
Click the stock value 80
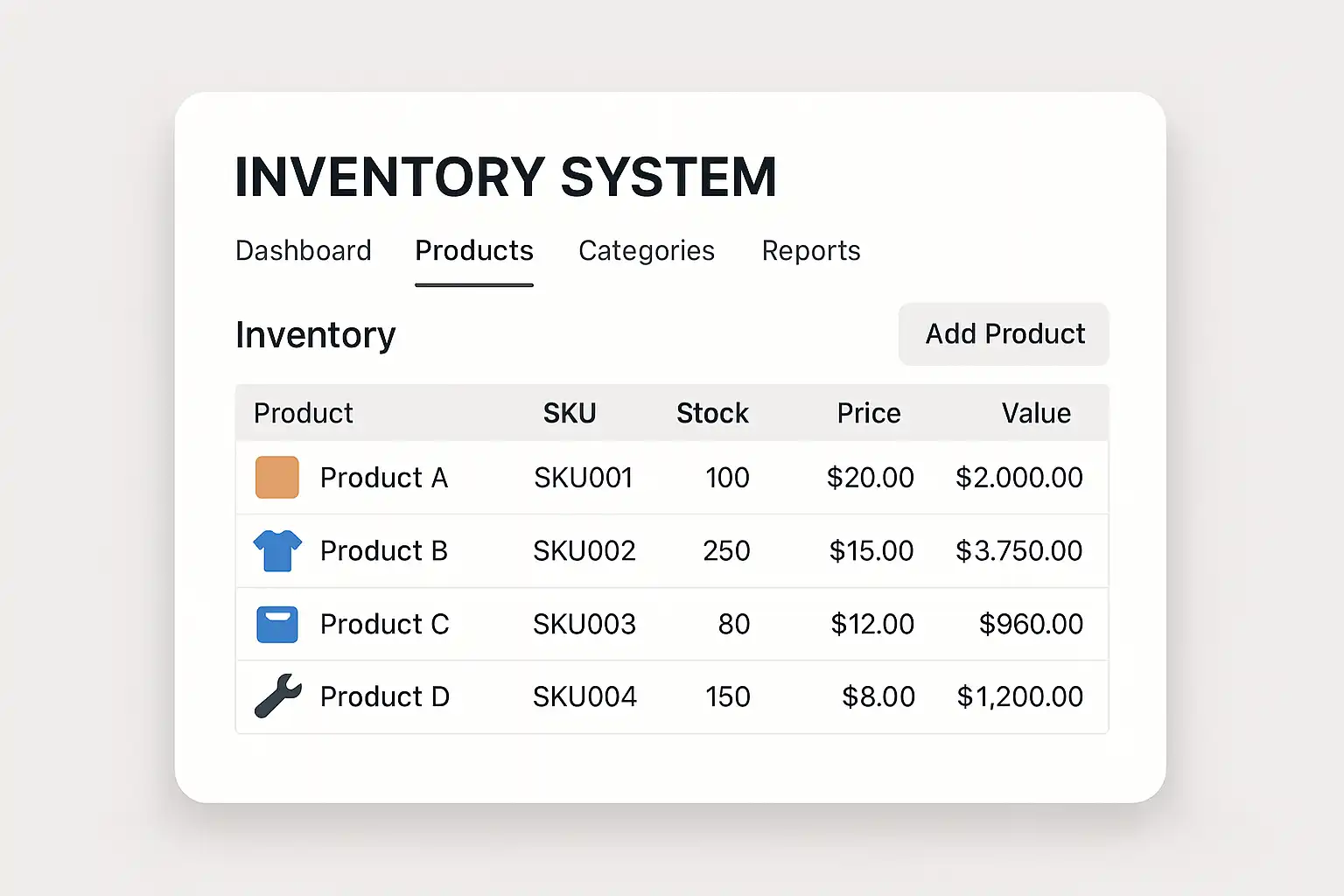point(734,625)
